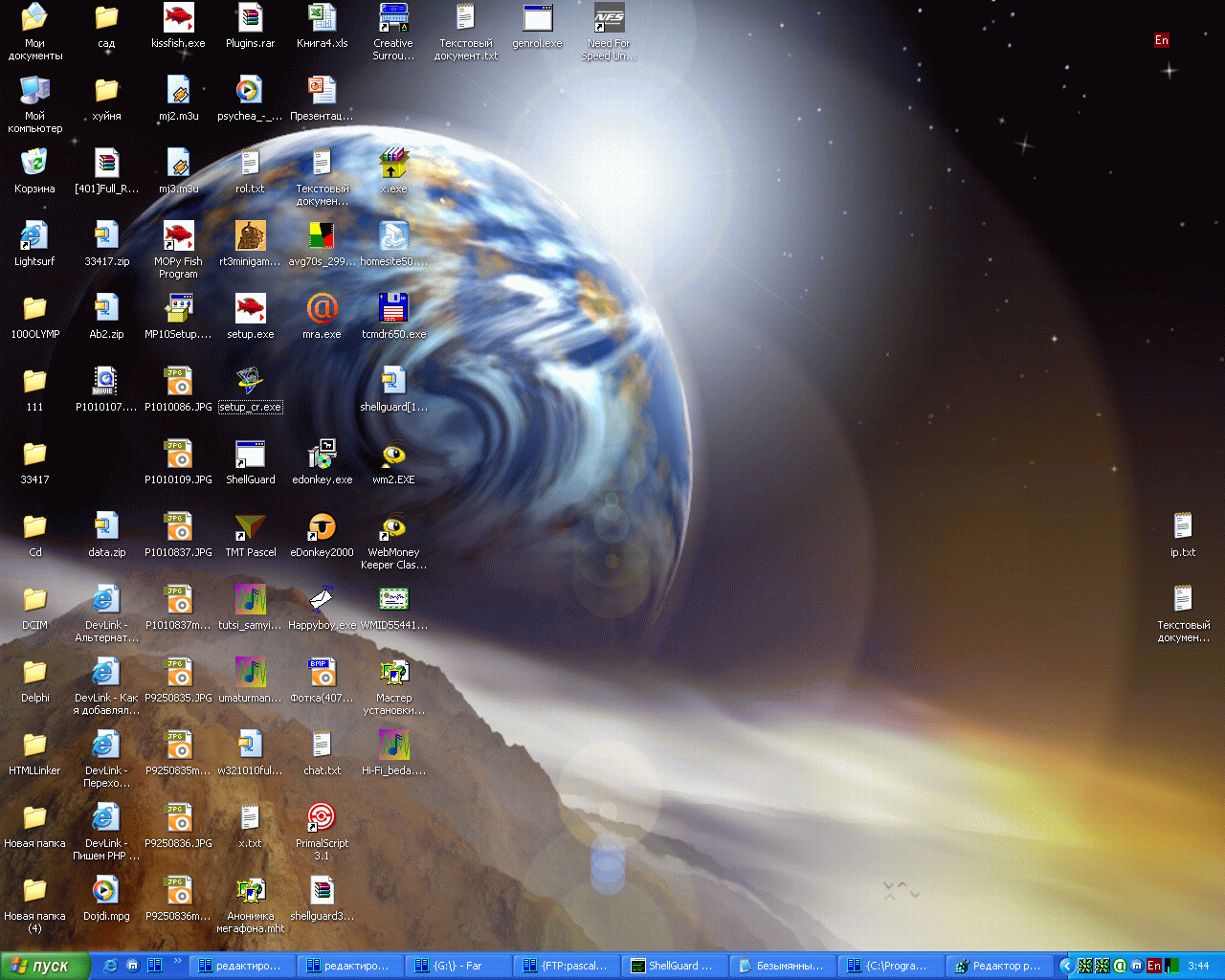Select the Delphi folder on desktop
Viewport: 1225px width, 980px height.
(x=34, y=673)
